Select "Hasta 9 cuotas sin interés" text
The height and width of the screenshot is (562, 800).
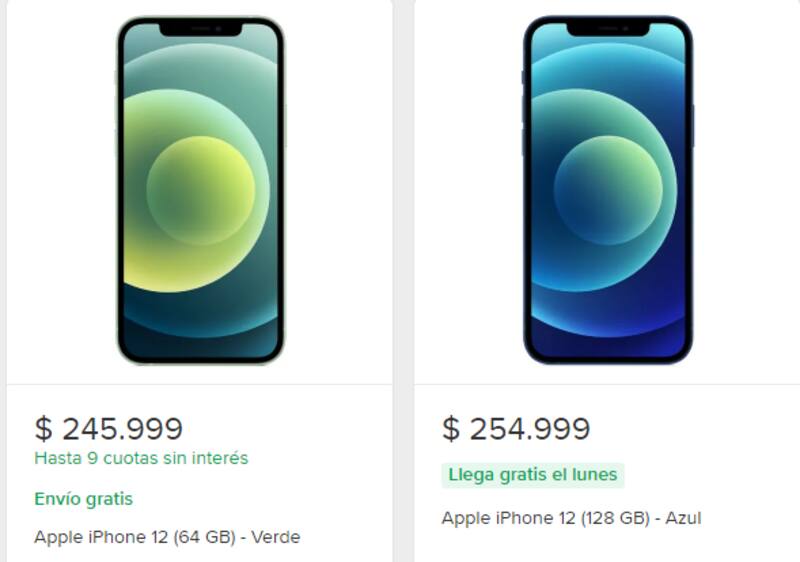(141, 458)
